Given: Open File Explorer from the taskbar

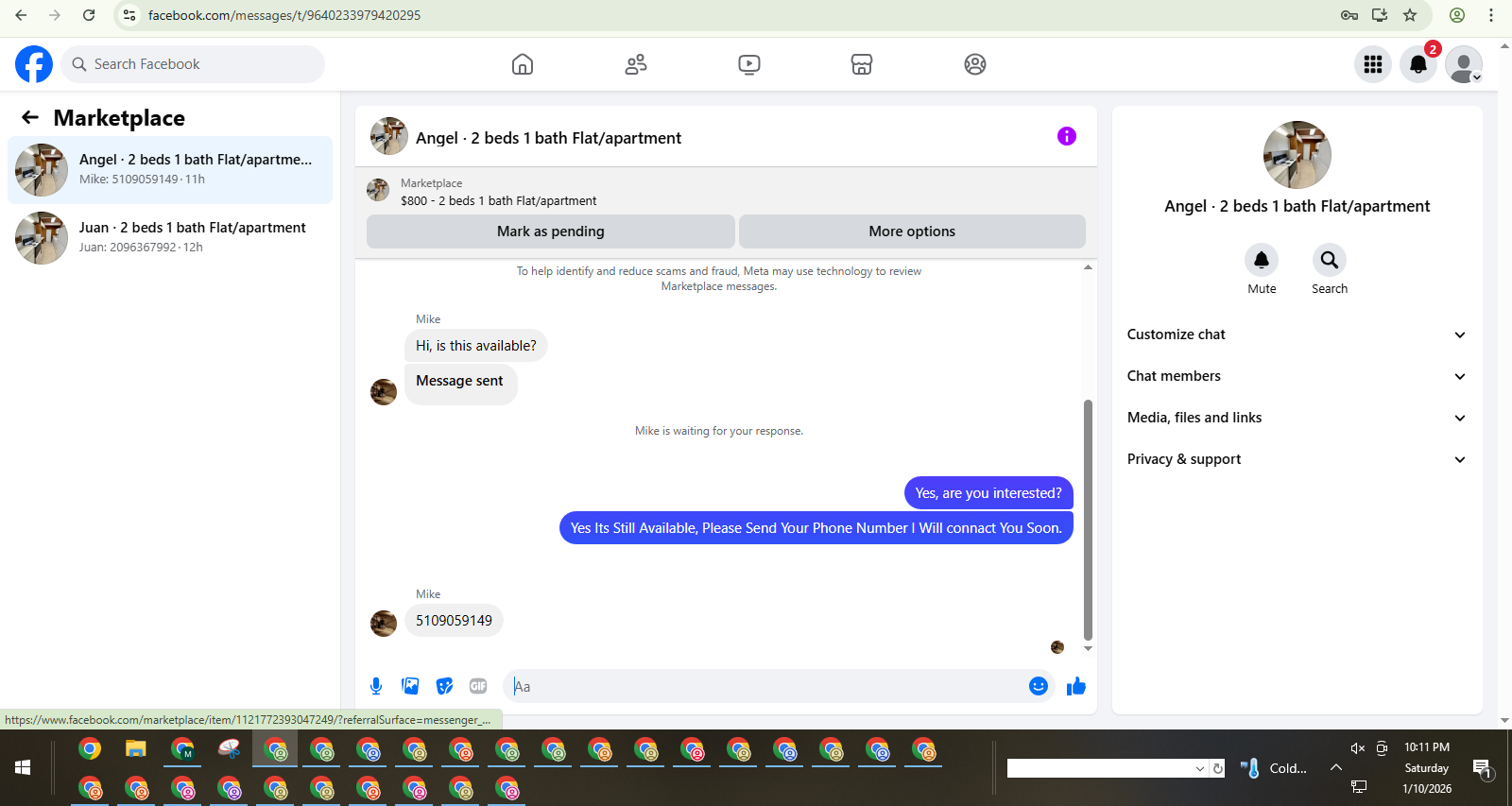Looking at the screenshot, I should point(136,749).
